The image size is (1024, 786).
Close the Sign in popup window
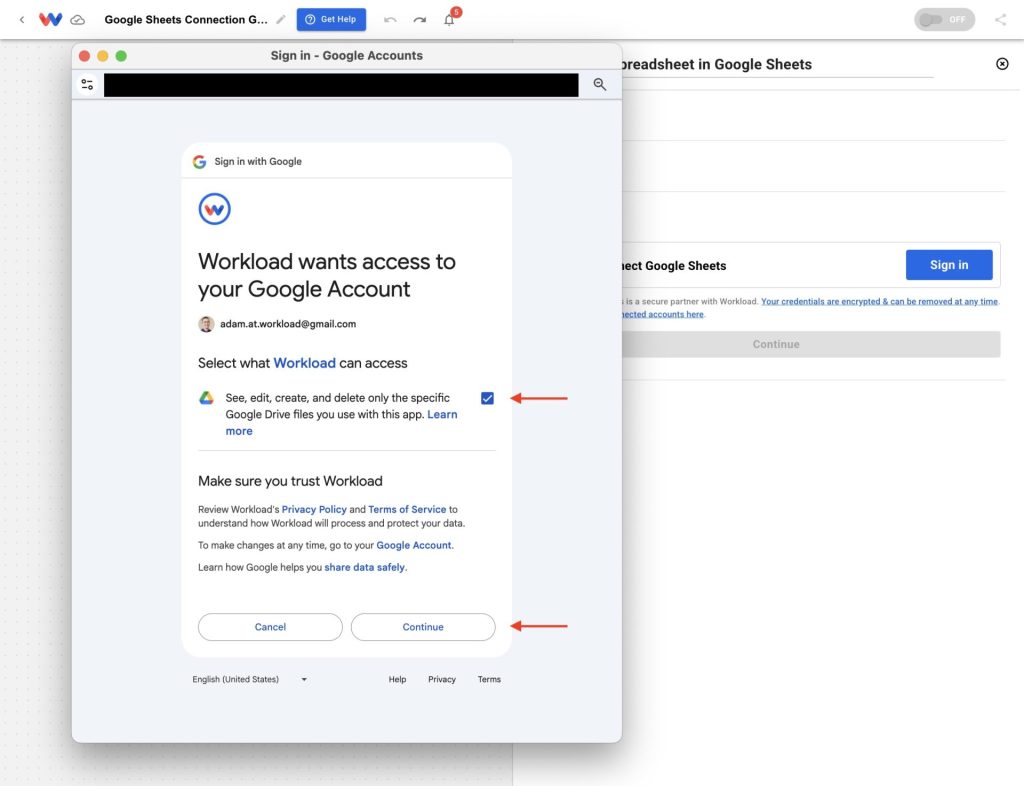click(84, 56)
